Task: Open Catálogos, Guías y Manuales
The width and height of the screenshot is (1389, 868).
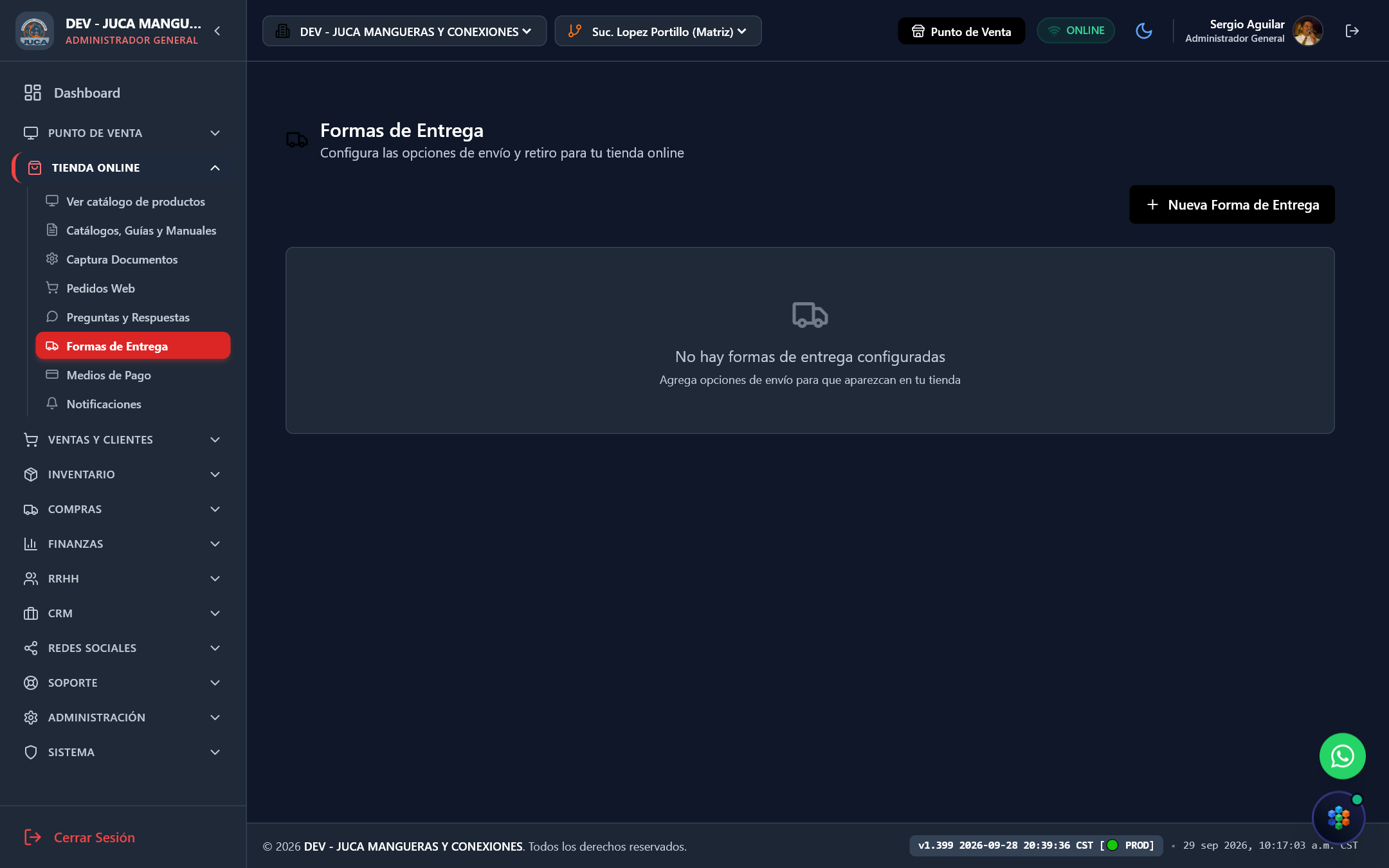Action: (133, 230)
